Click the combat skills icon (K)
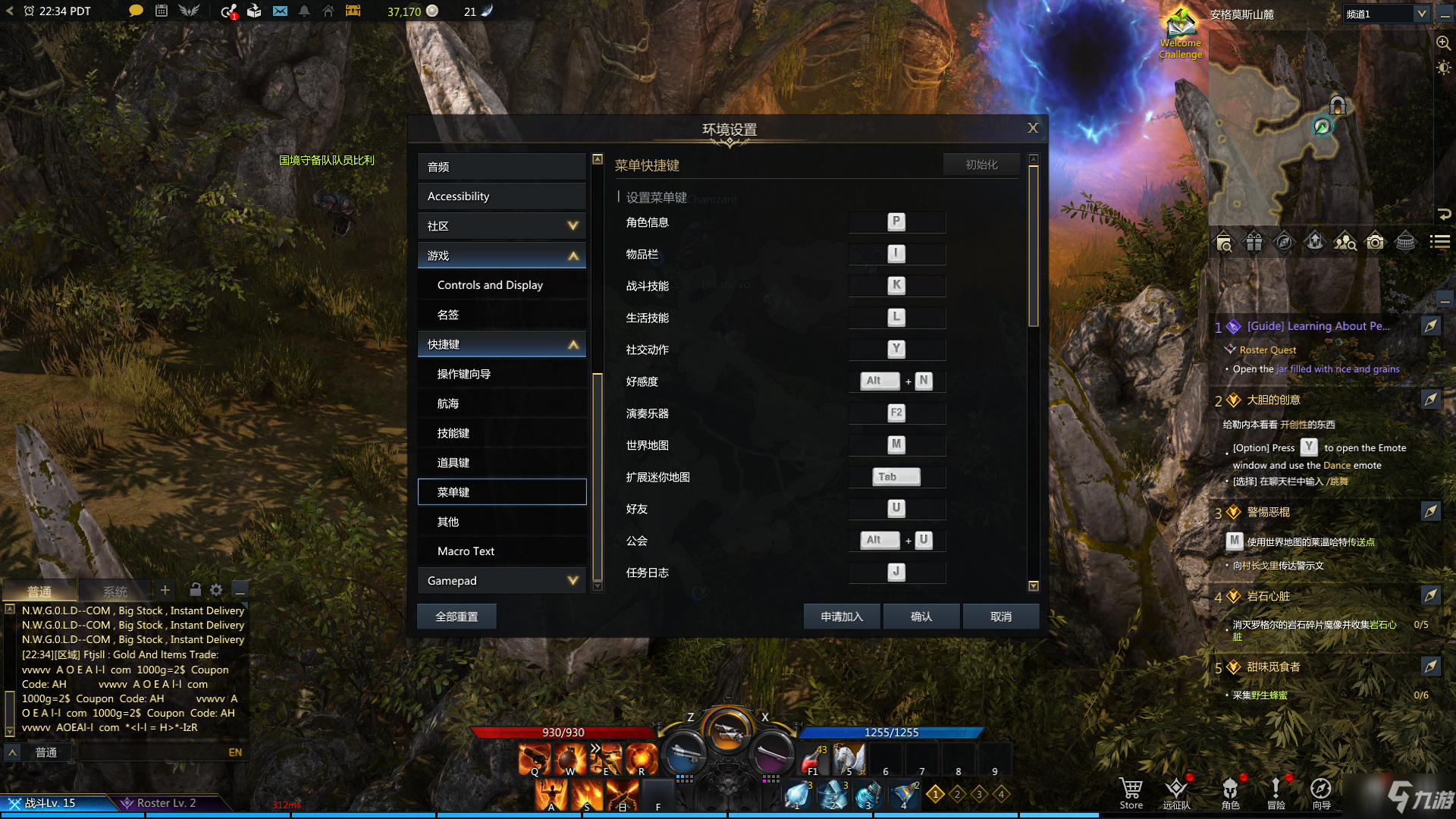The height and width of the screenshot is (819, 1456). [895, 285]
